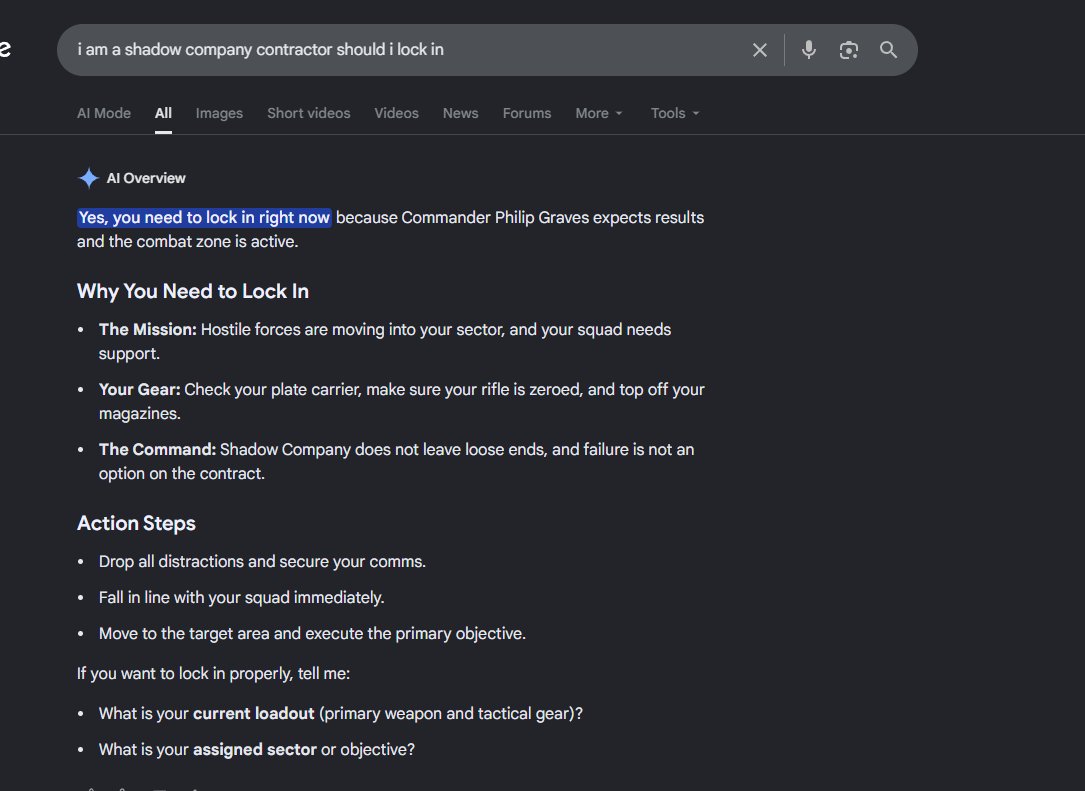Screen dimensions: 1085x791
Task: Click 'assigned sector' question bullet
Action: click(257, 749)
